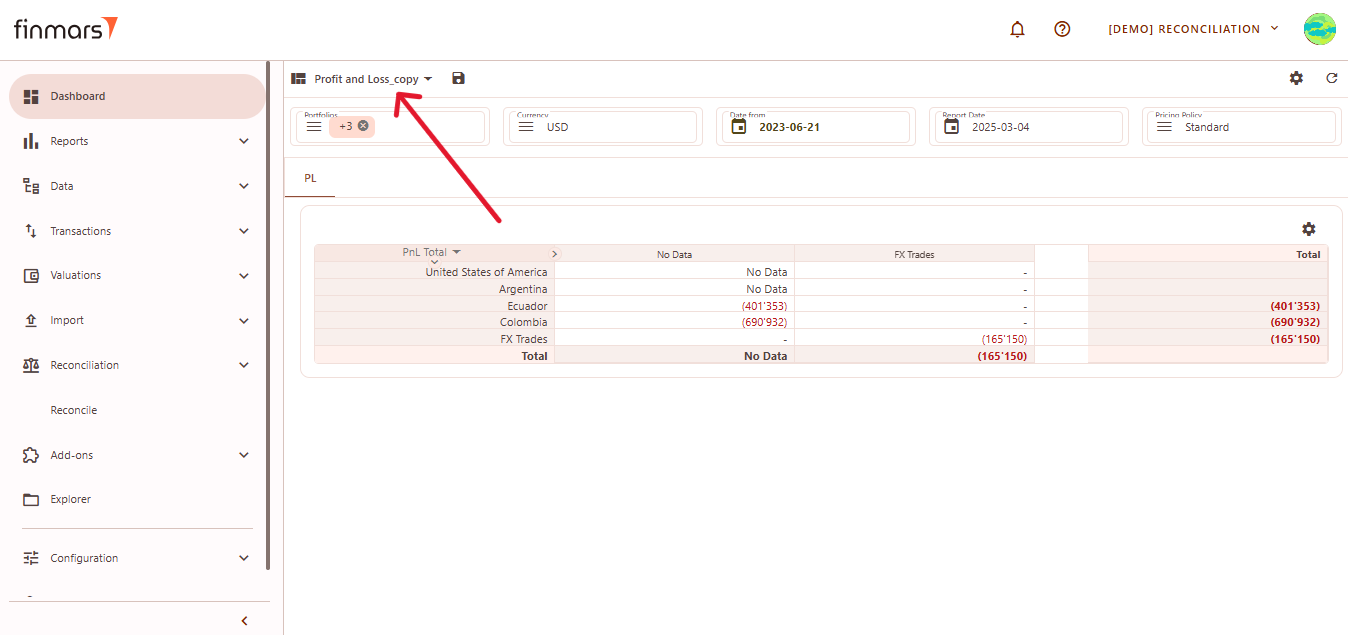Collapse the sidebar with bottom chevron

point(245,621)
